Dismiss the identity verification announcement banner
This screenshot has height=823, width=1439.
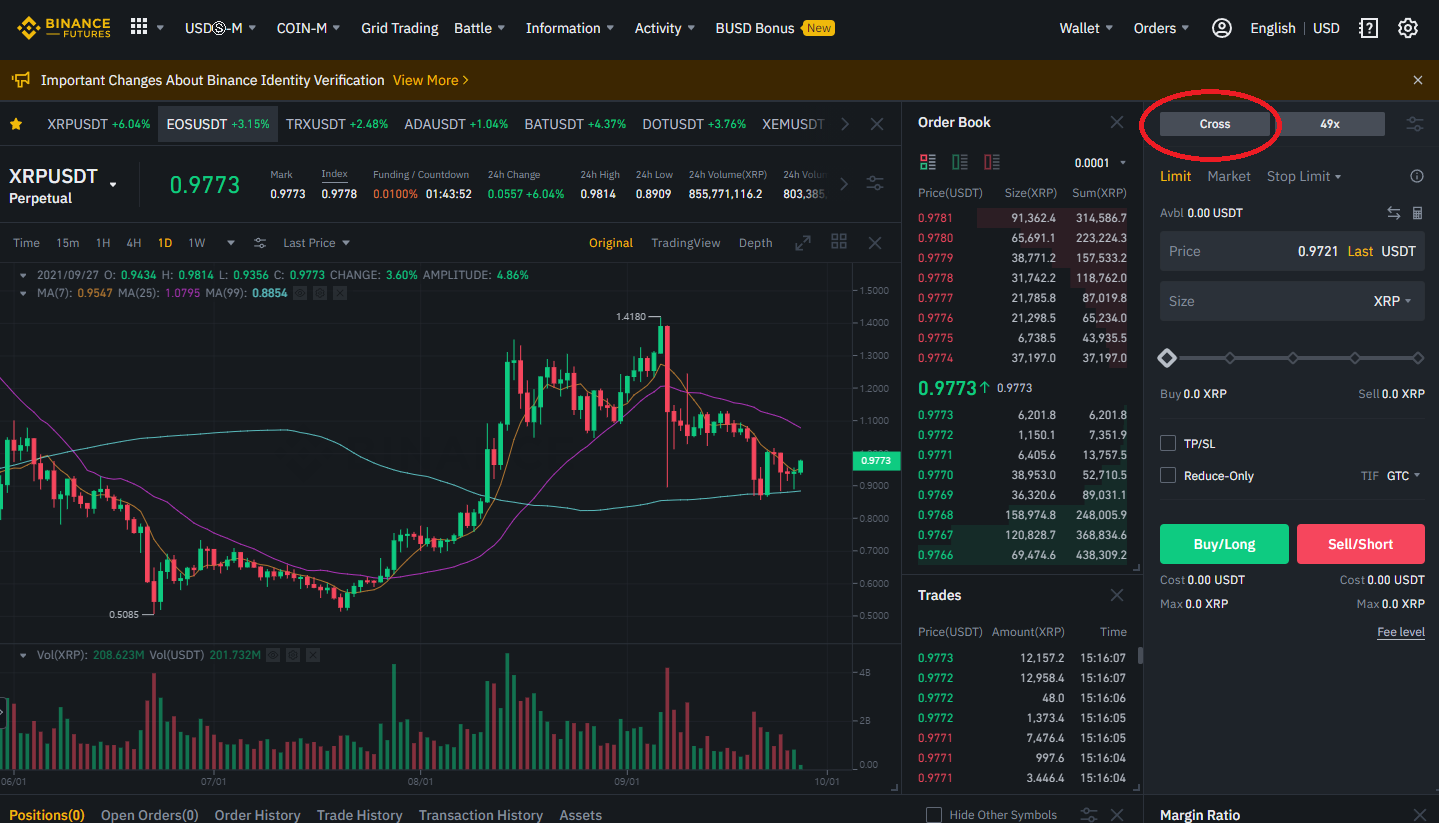click(1417, 80)
